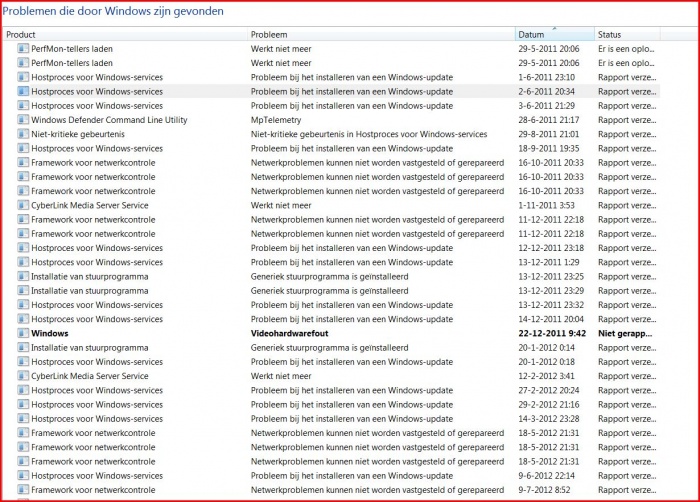Sort by the Probleem column header
The width and height of the screenshot is (700, 502).
[381, 34]
